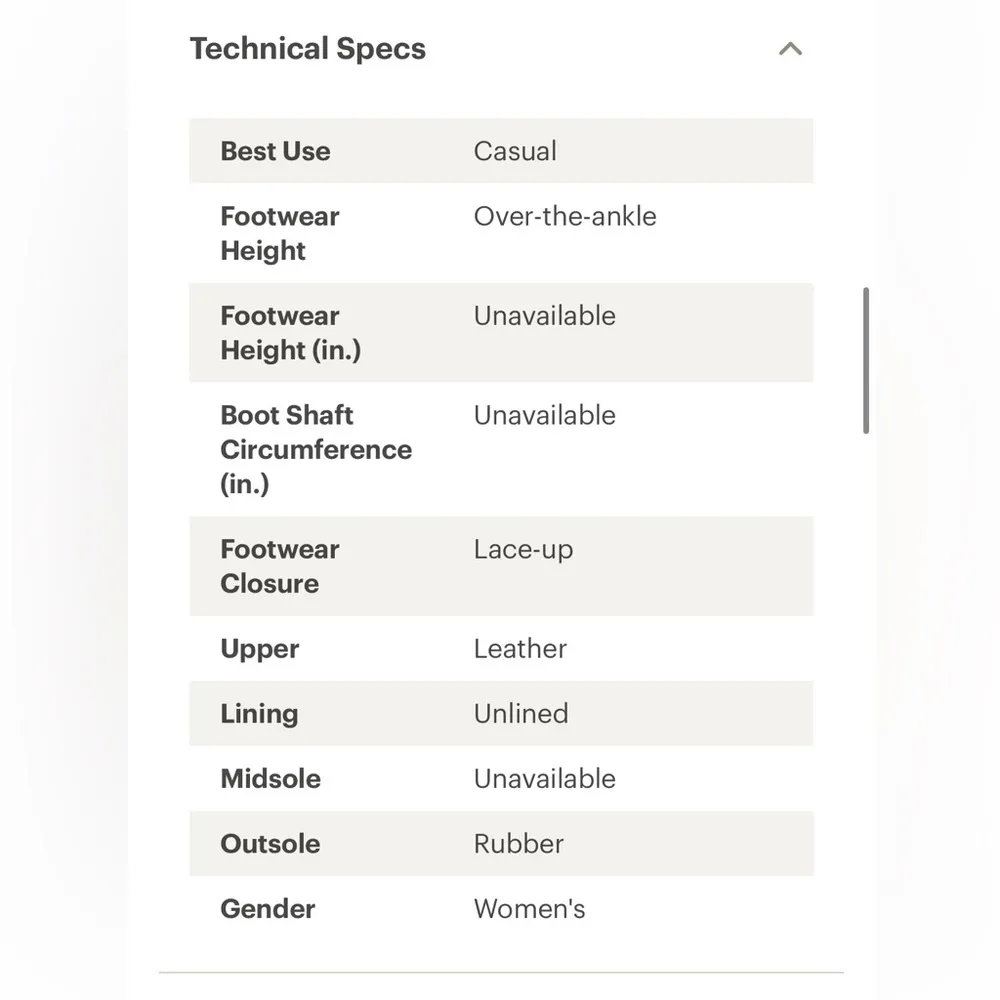Select the Lace-up value text
The image size is (1000, 1000).
(523, 549)
